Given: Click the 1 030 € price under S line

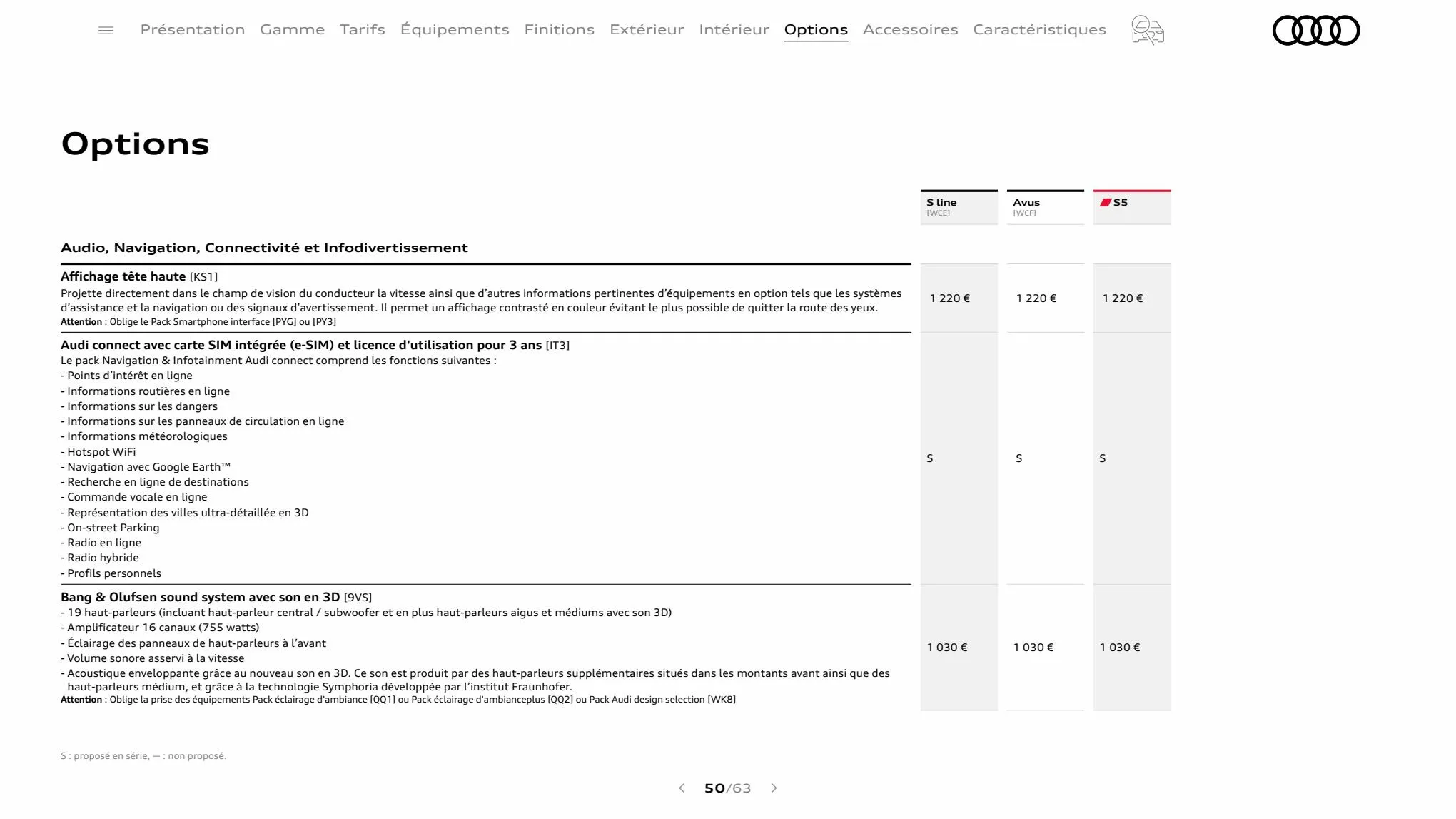Looking at the screenshot, I should pos(947,648).
